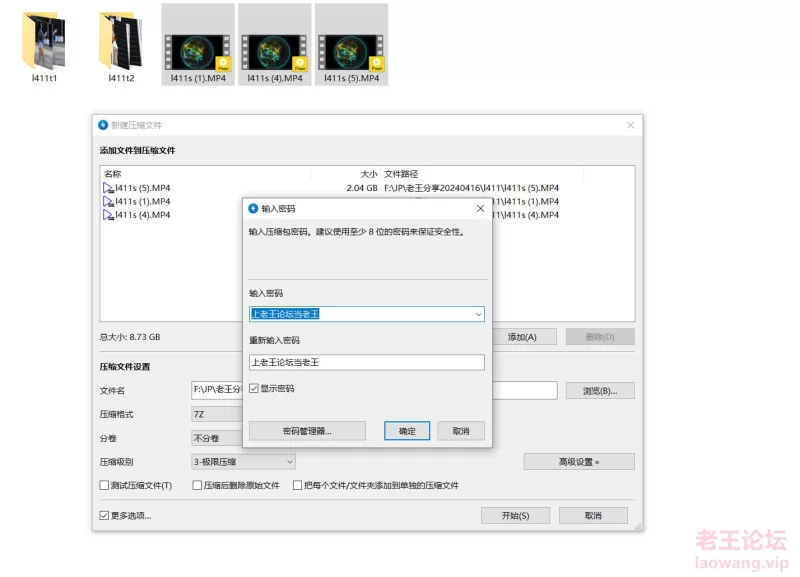Screen dimensions: 800x577
Task: Click the 确定 button
Action: (407, 431)
